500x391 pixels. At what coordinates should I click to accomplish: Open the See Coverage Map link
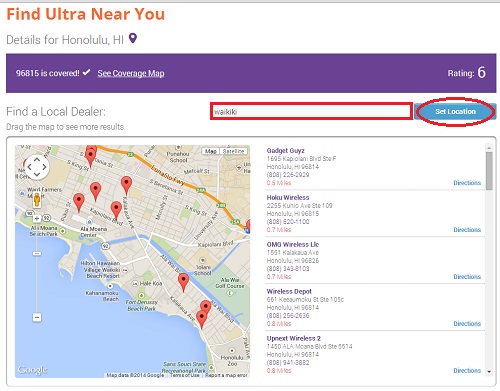pos(131,73)
